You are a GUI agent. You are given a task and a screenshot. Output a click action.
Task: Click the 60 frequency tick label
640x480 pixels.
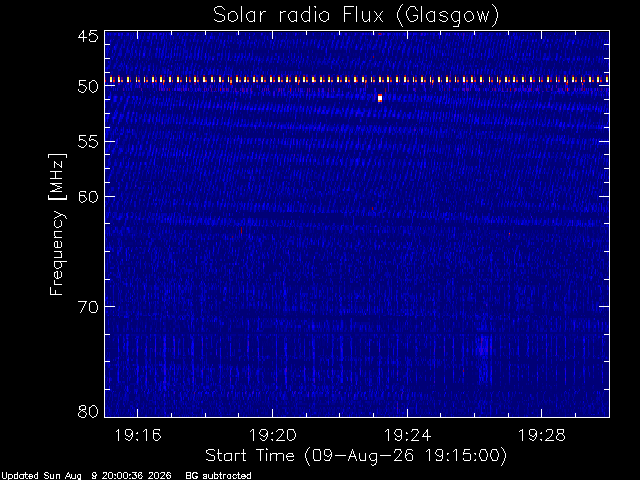pos(88,197)
